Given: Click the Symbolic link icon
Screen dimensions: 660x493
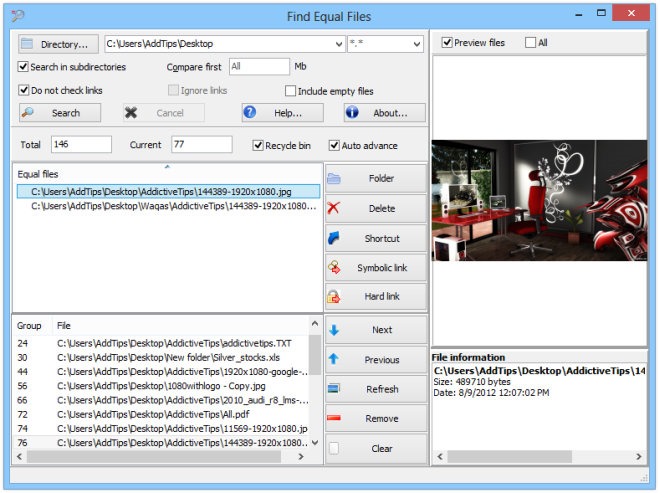Looking at the screenshot, I should coord(334,268).
